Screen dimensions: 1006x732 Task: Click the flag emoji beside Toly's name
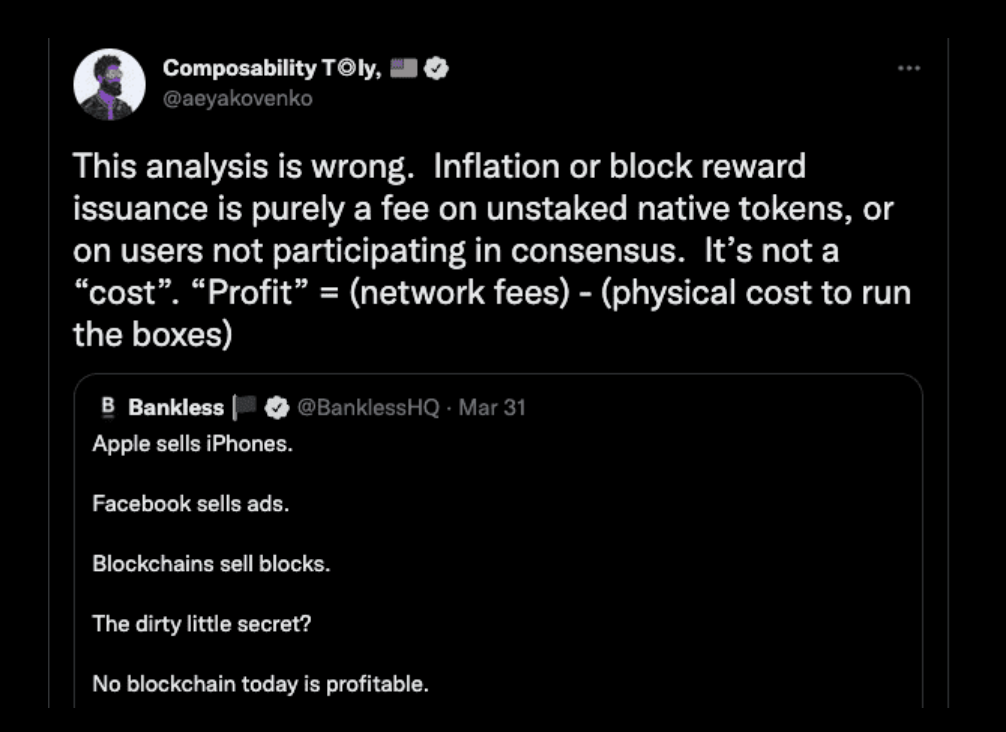pyautogui.click(x=404, y=67)
